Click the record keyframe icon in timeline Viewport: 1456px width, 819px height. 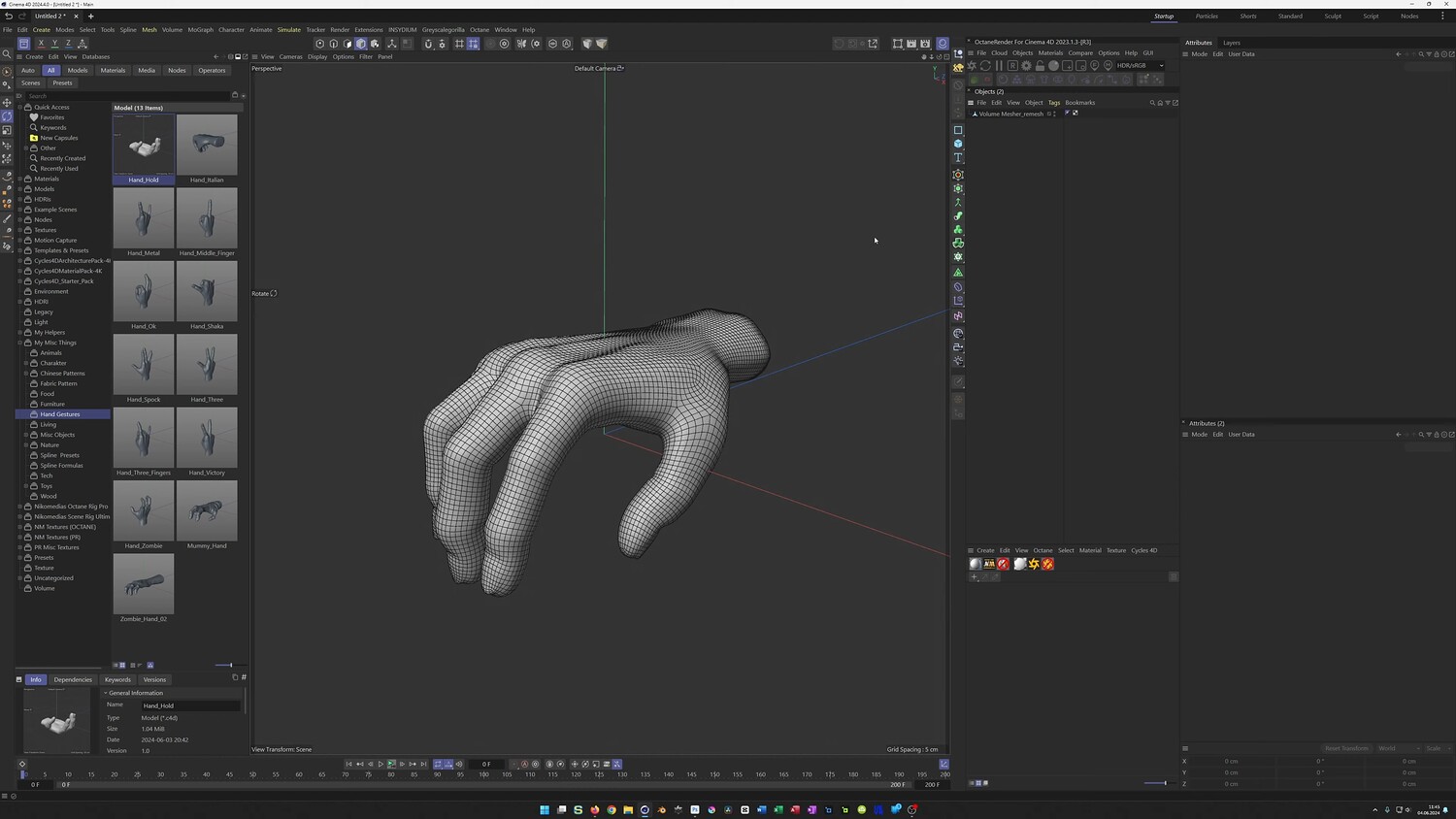click(513, 765)
